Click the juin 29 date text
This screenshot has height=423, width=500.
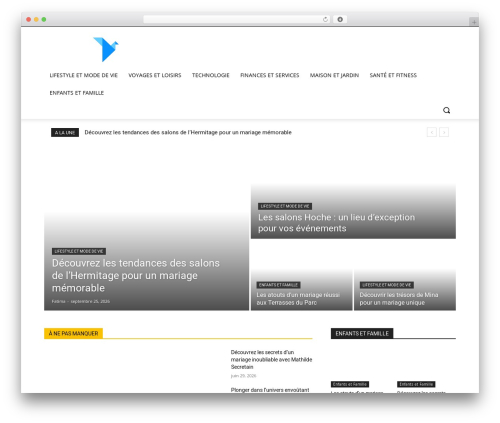243,376
